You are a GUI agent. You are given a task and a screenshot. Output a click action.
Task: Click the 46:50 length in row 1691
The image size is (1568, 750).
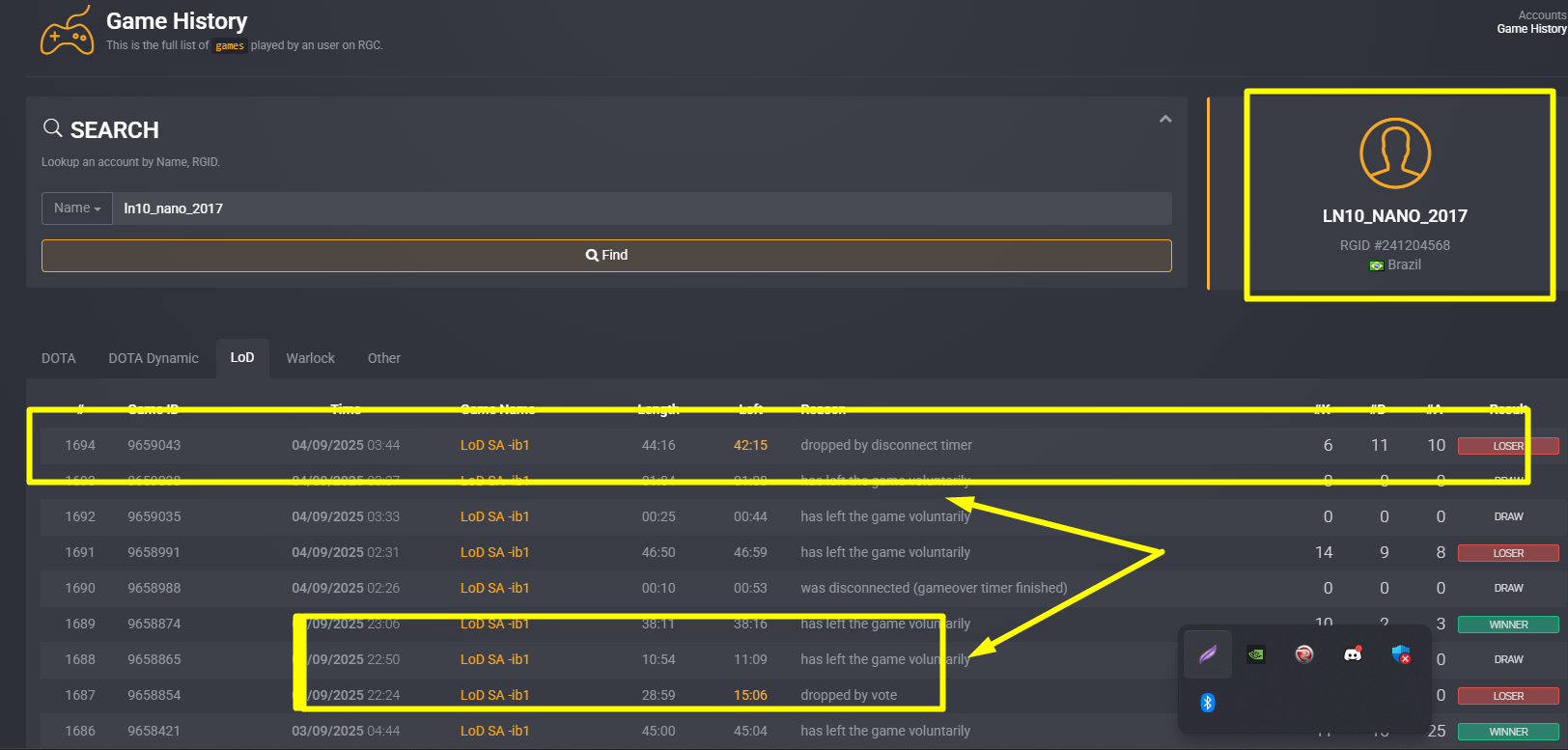[658, 552]
